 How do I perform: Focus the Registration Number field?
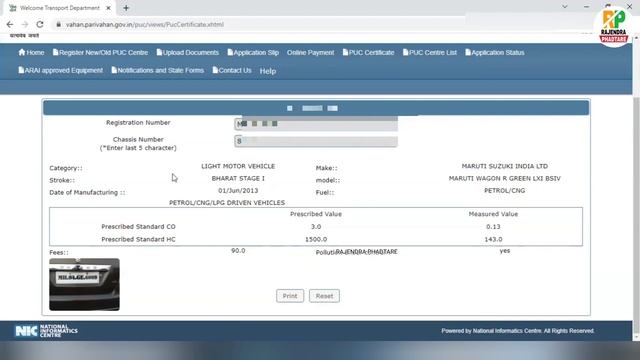316,124
